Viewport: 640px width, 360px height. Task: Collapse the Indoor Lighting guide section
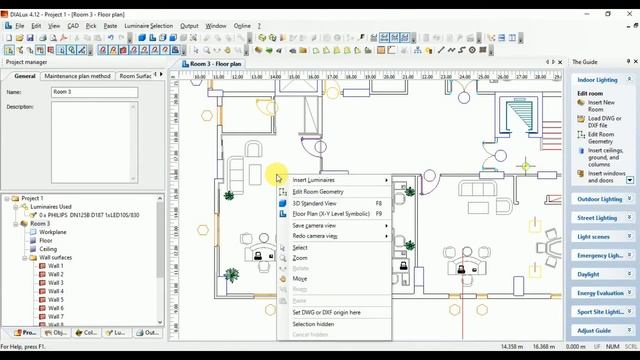[629, 79]
